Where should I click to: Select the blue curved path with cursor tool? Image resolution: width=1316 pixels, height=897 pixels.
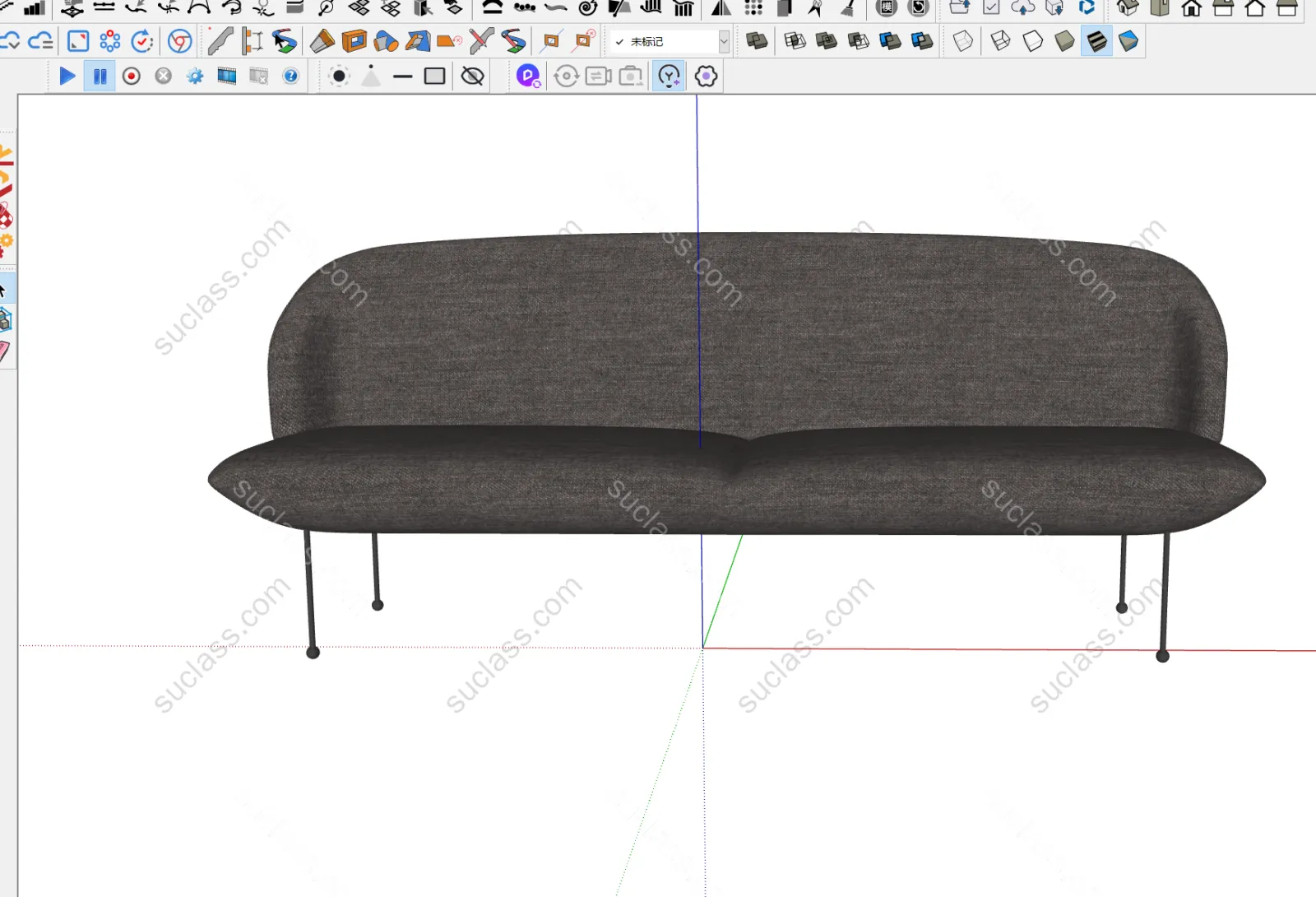[x=285, y=41]
